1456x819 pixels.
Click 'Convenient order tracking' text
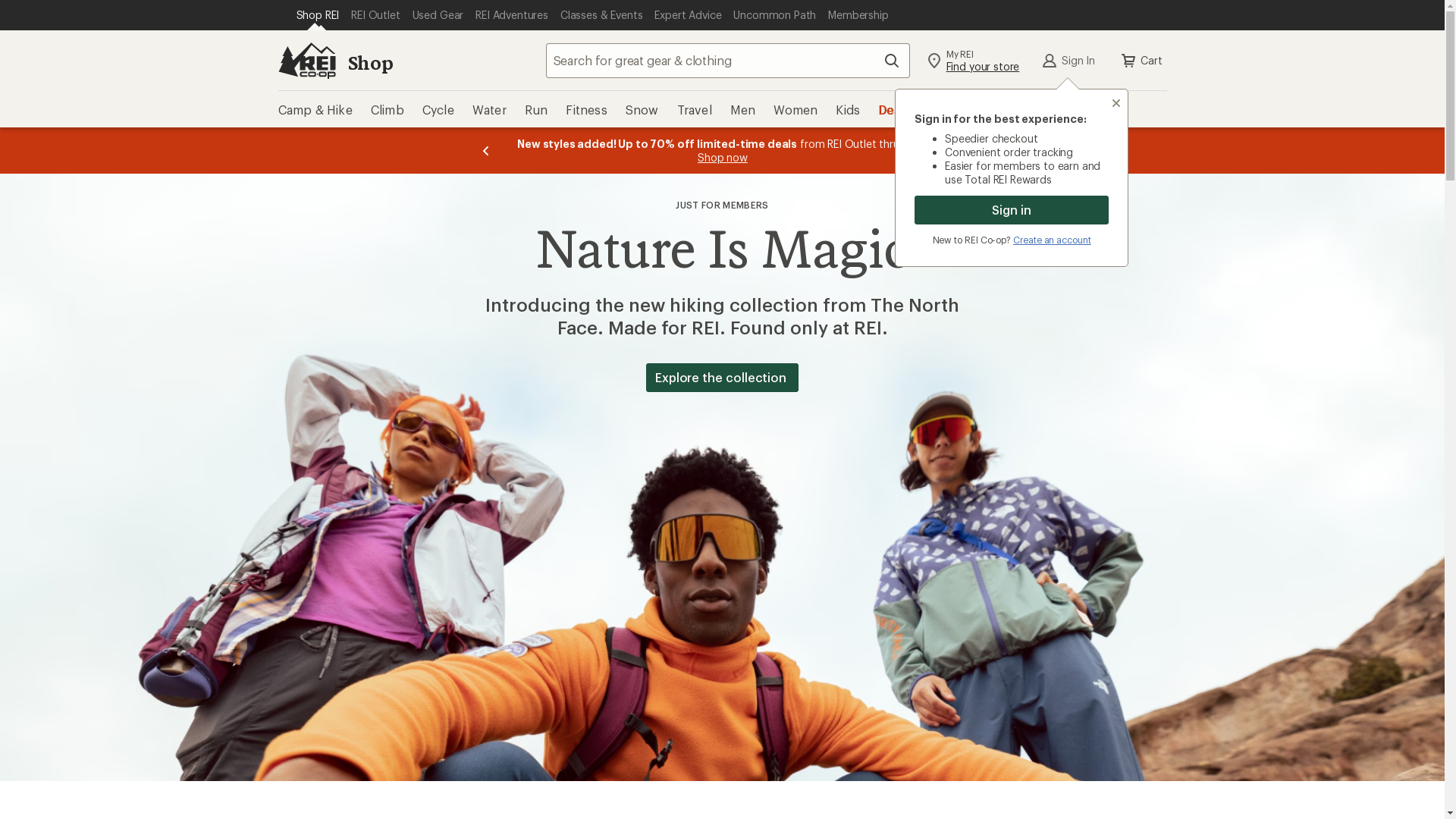(x=1009, y=152)
